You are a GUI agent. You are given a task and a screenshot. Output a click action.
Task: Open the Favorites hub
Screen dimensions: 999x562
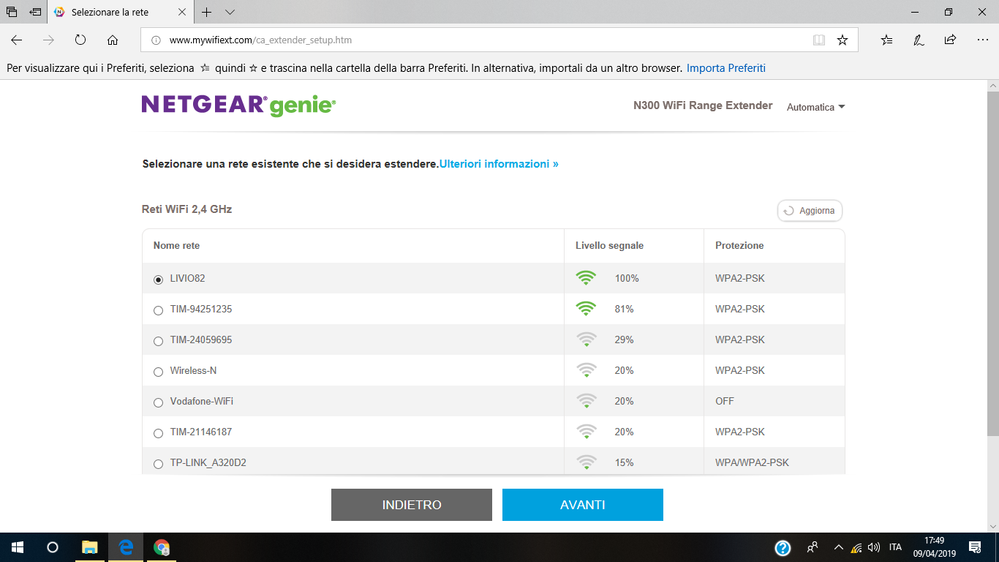point(886,40)
